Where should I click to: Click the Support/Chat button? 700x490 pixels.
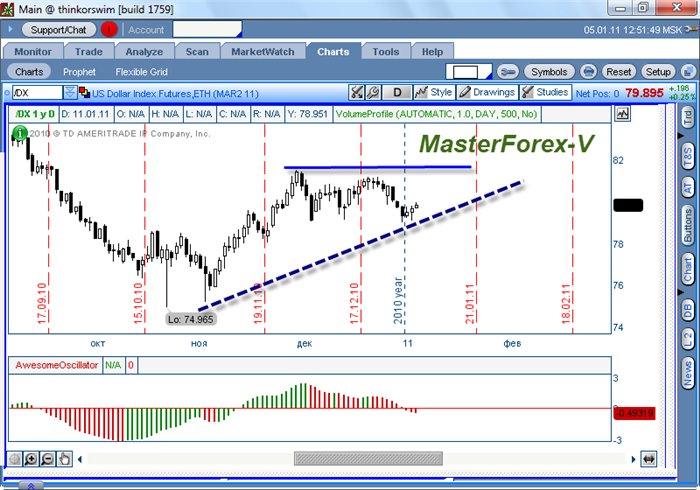pos(58,30)
